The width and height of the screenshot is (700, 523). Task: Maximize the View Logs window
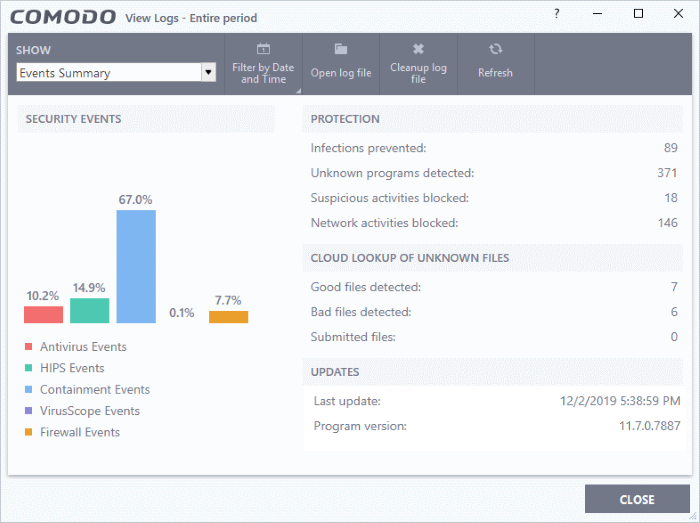(x=638, y=14)
